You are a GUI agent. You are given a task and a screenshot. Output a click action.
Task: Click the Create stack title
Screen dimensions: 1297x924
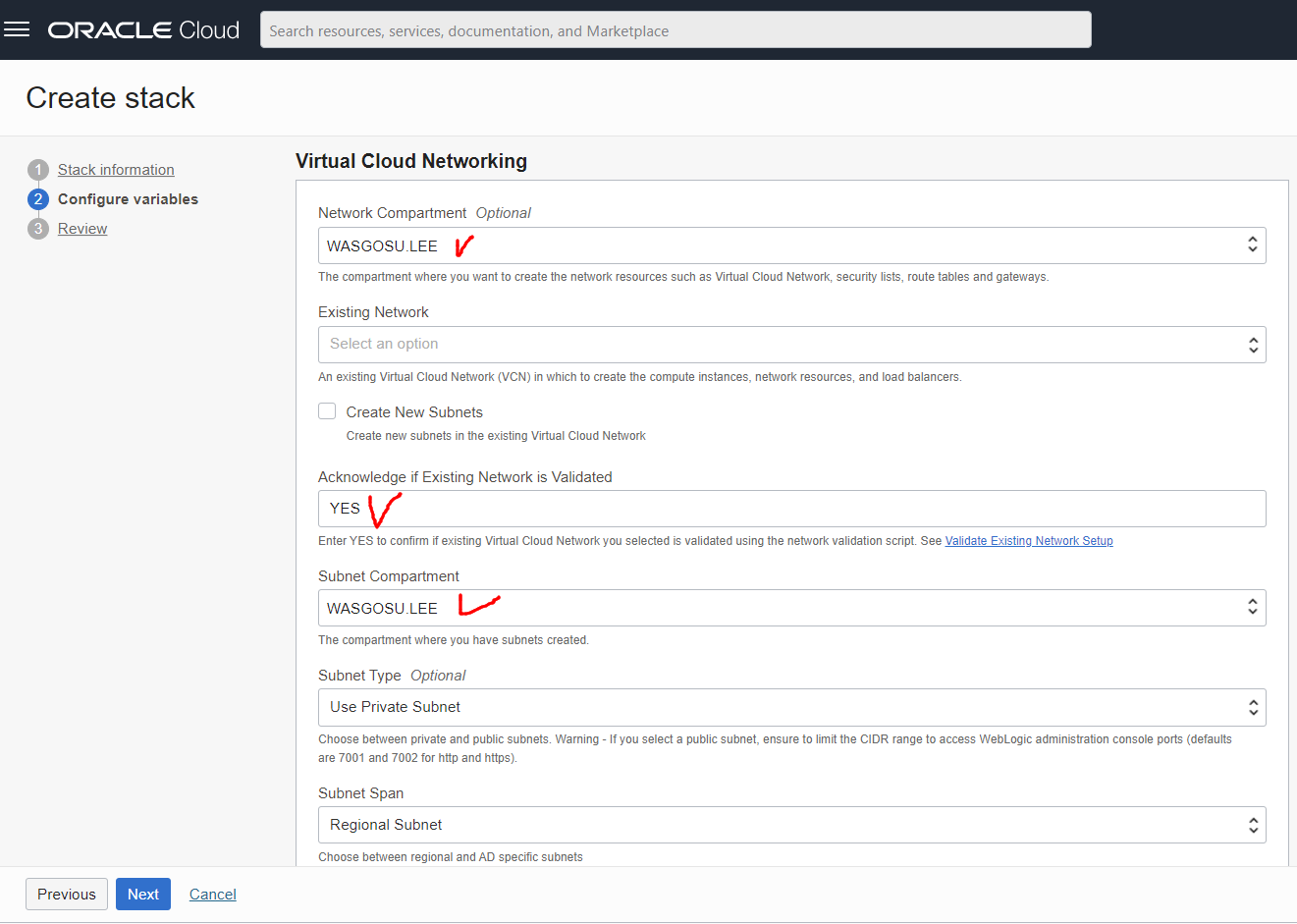111,98
